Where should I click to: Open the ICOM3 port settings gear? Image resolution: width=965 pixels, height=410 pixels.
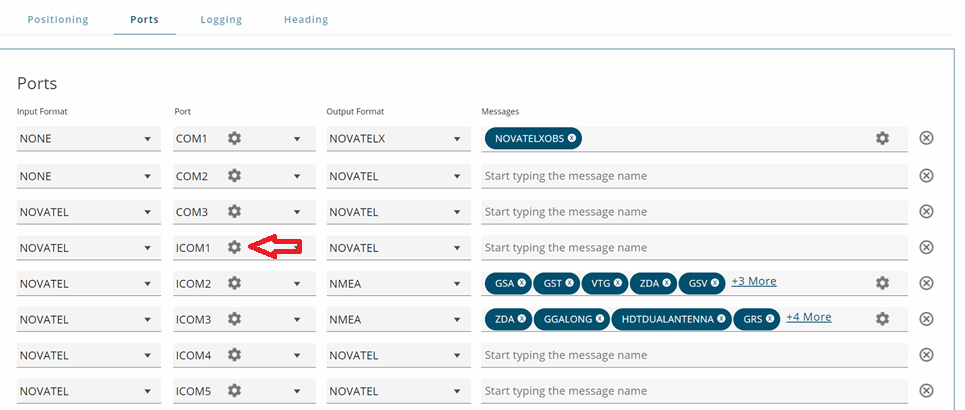coord(234,319)
